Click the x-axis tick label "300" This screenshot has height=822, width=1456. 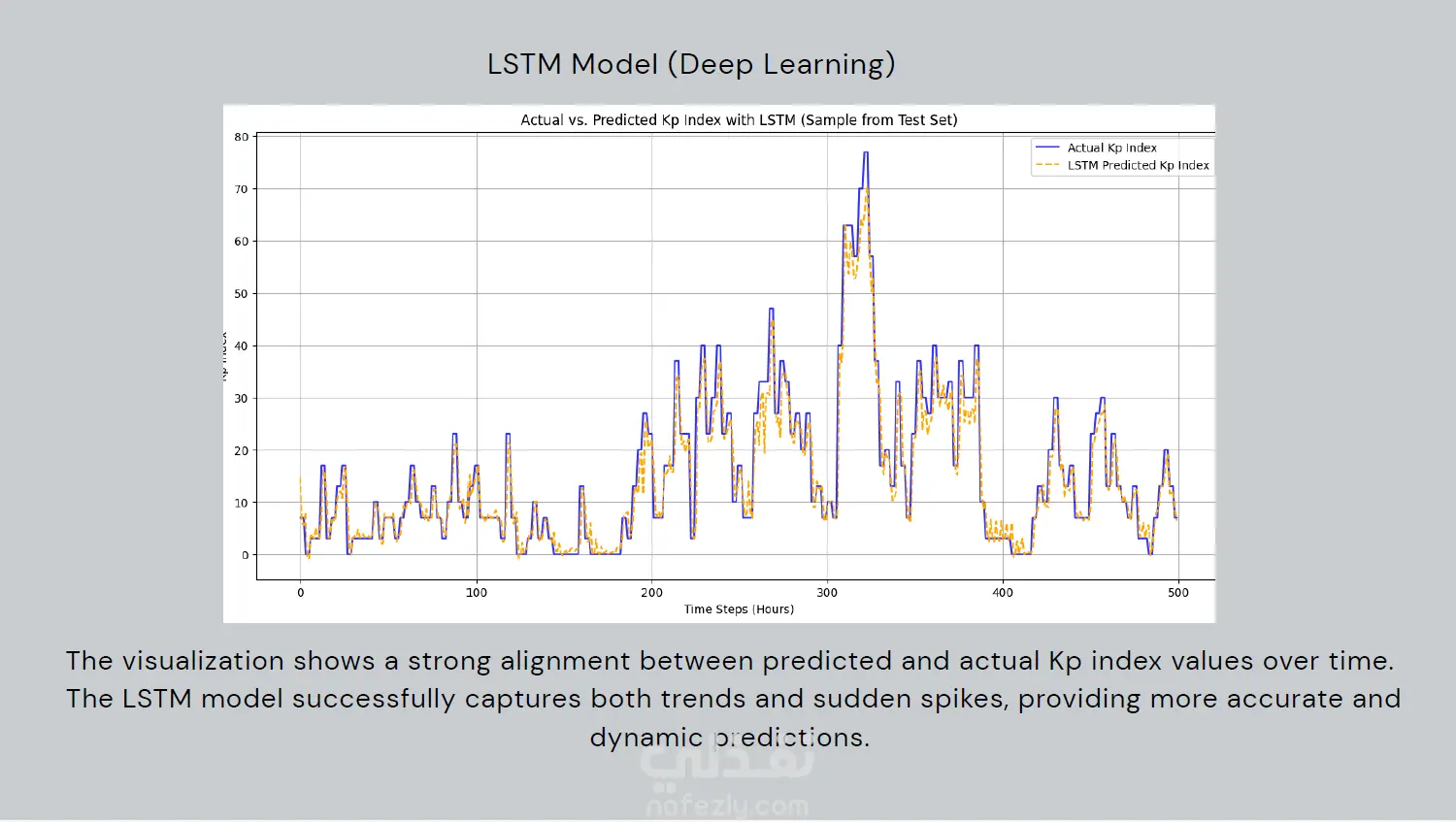(x=827, y=593)
